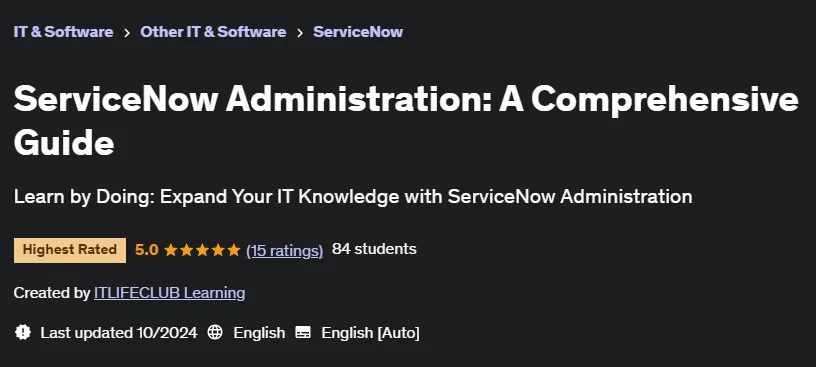Click the 84 students count
Viewport: 816px width, 367px height.
pos(374,249)
